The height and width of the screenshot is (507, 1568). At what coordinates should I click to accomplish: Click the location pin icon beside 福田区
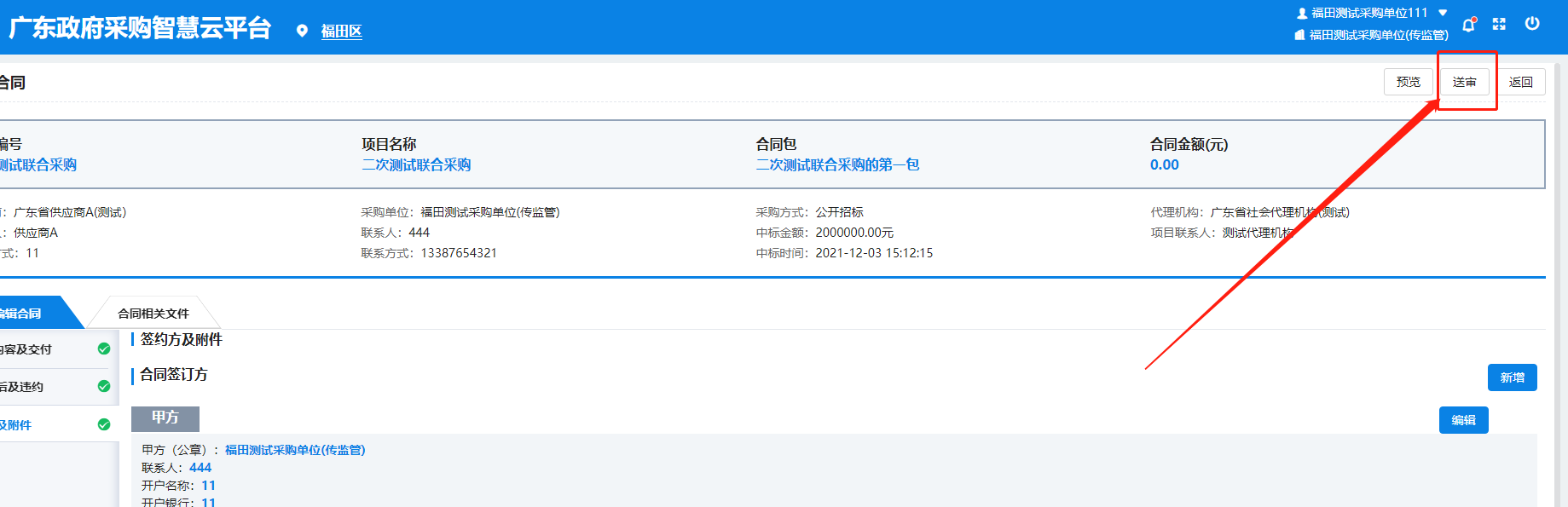[x=302, y=32]
